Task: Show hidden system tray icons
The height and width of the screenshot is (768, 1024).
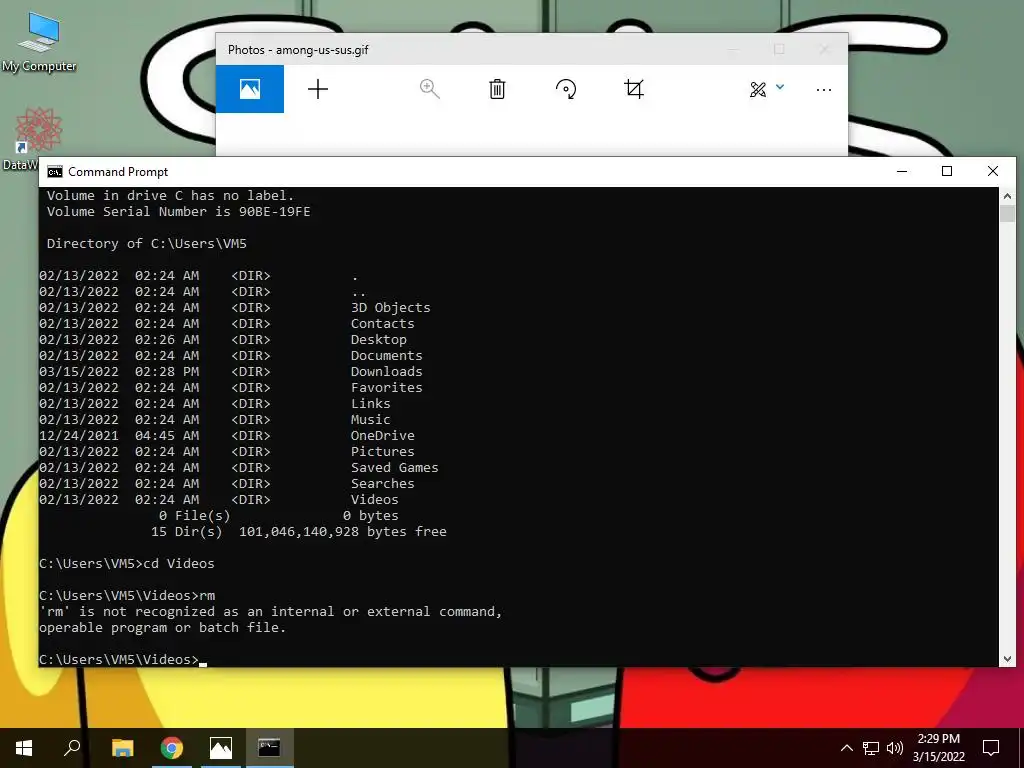Action: click(x=846, y=748)
